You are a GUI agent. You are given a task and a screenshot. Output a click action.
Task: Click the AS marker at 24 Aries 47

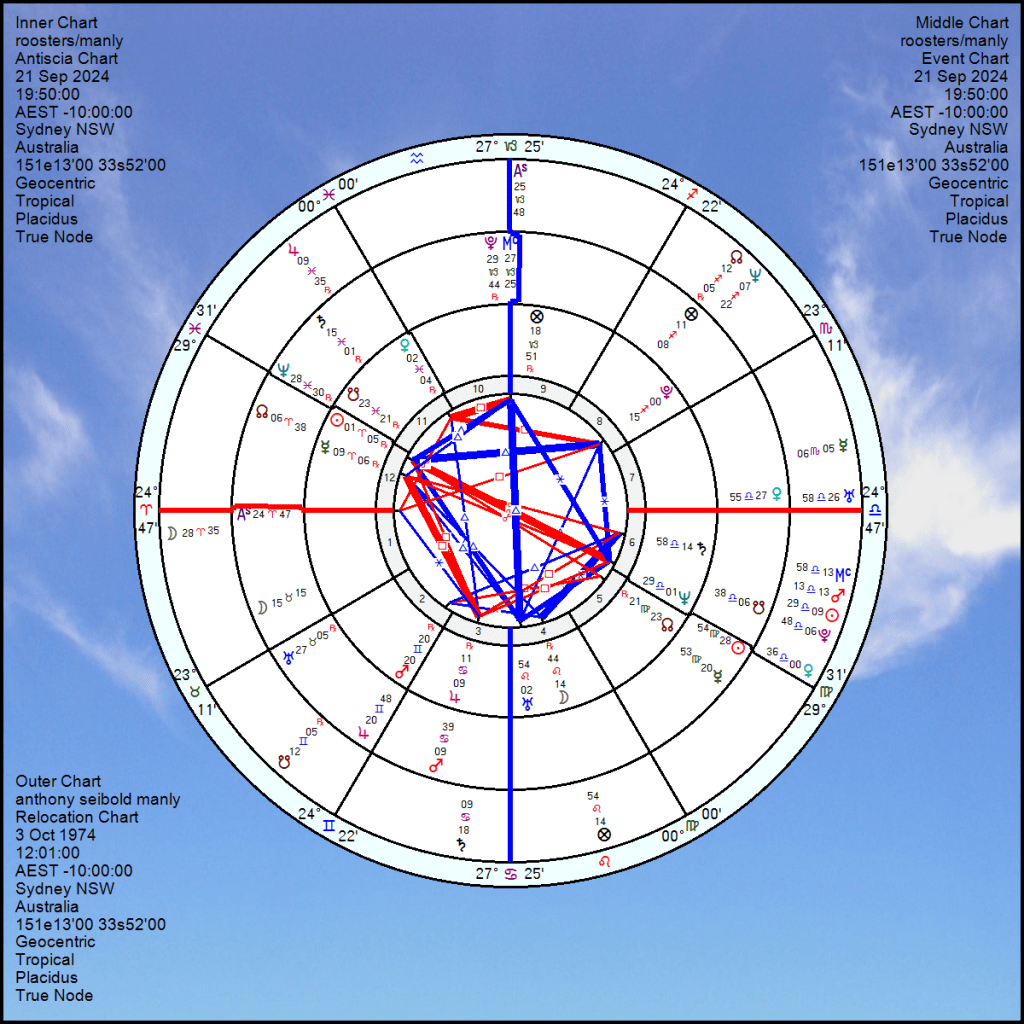pos(243,513)
